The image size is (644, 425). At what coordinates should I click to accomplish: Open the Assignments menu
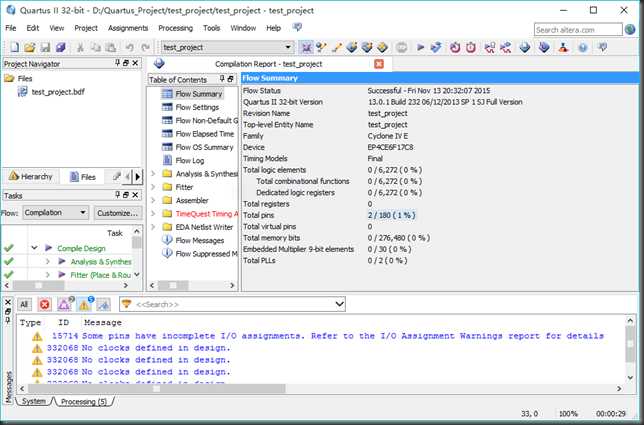pyautogui.click(x=128, y=28)
